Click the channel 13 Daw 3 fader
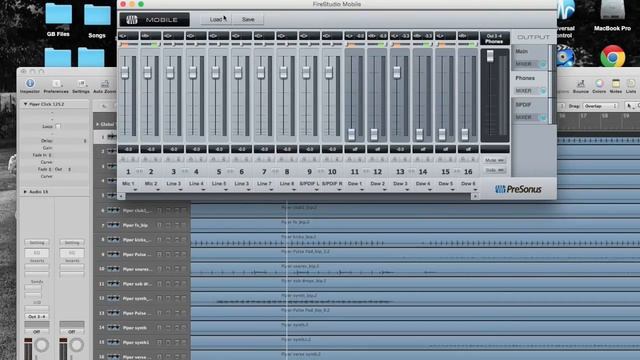 (x=397, y=72)
